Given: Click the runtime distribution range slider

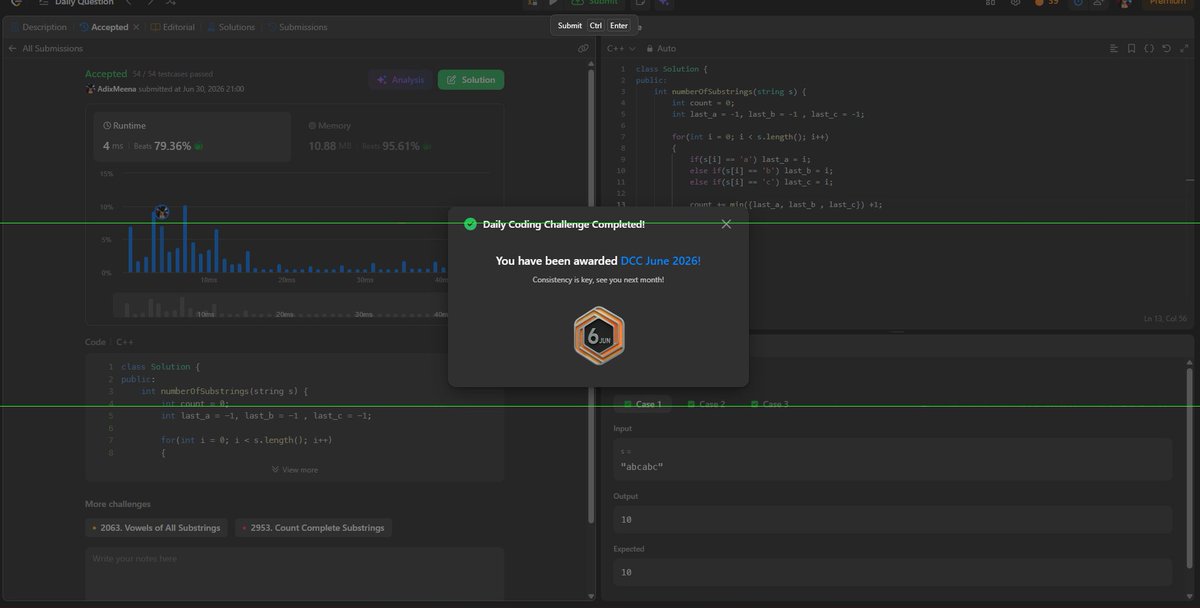Looking at the screenshot, I should pyautogui.click(x=280, y=306).
